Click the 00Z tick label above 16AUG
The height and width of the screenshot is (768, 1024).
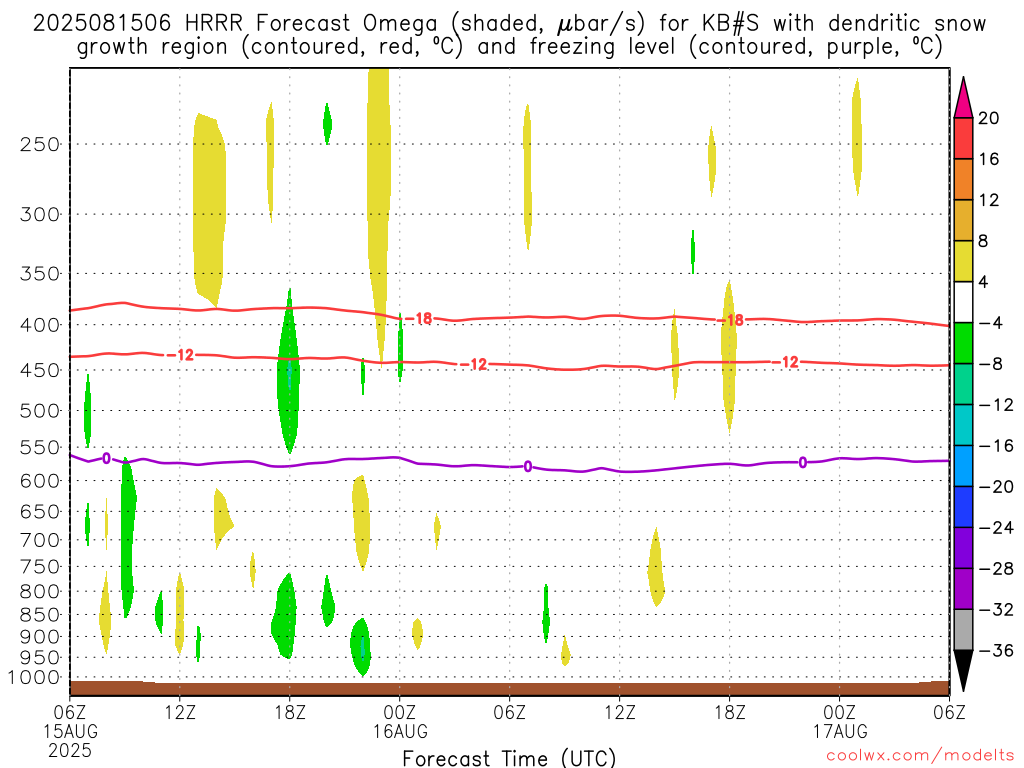point(400,712)
